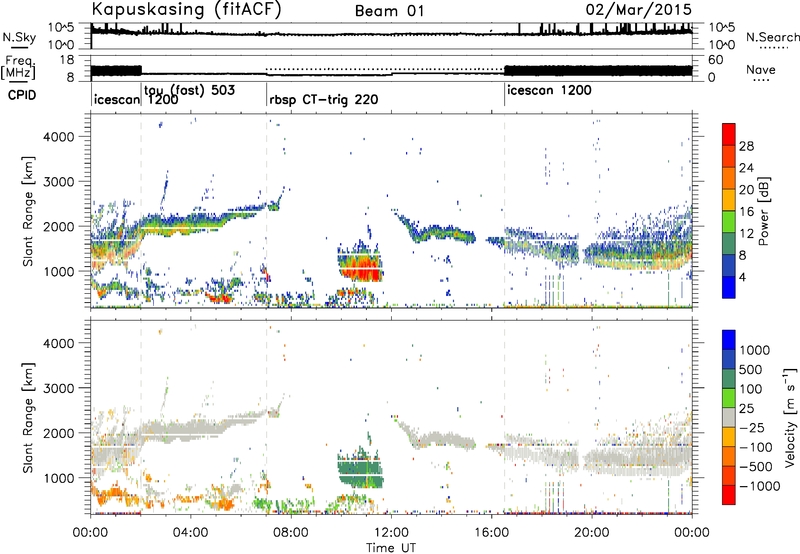Click the "12:00" time axis tick label

click(x=391, y=533)
